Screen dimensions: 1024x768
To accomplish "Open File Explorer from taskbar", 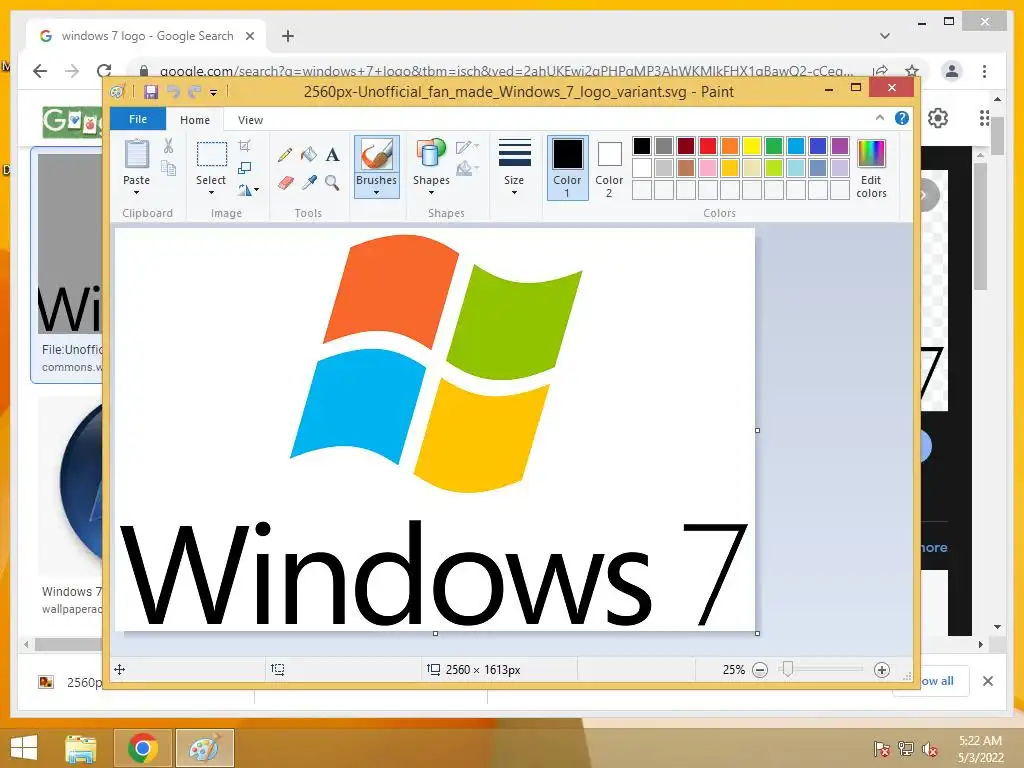I will [x=81, y=748].
